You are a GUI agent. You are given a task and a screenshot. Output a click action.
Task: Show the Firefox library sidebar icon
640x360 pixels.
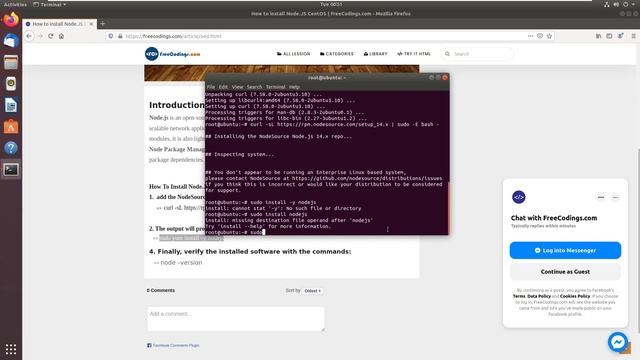click(x=598, y=36)
